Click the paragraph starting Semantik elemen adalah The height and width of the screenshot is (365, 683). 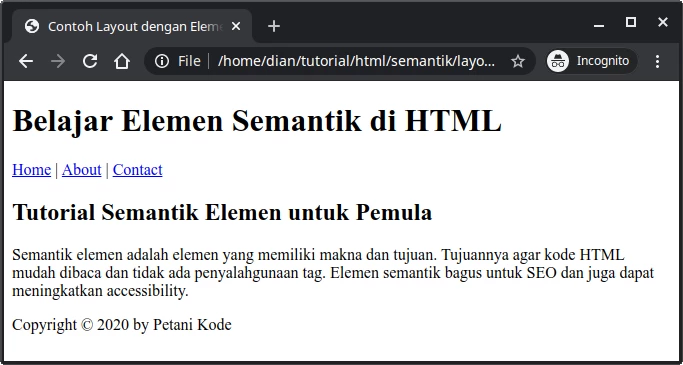click(x=333, y=273)
